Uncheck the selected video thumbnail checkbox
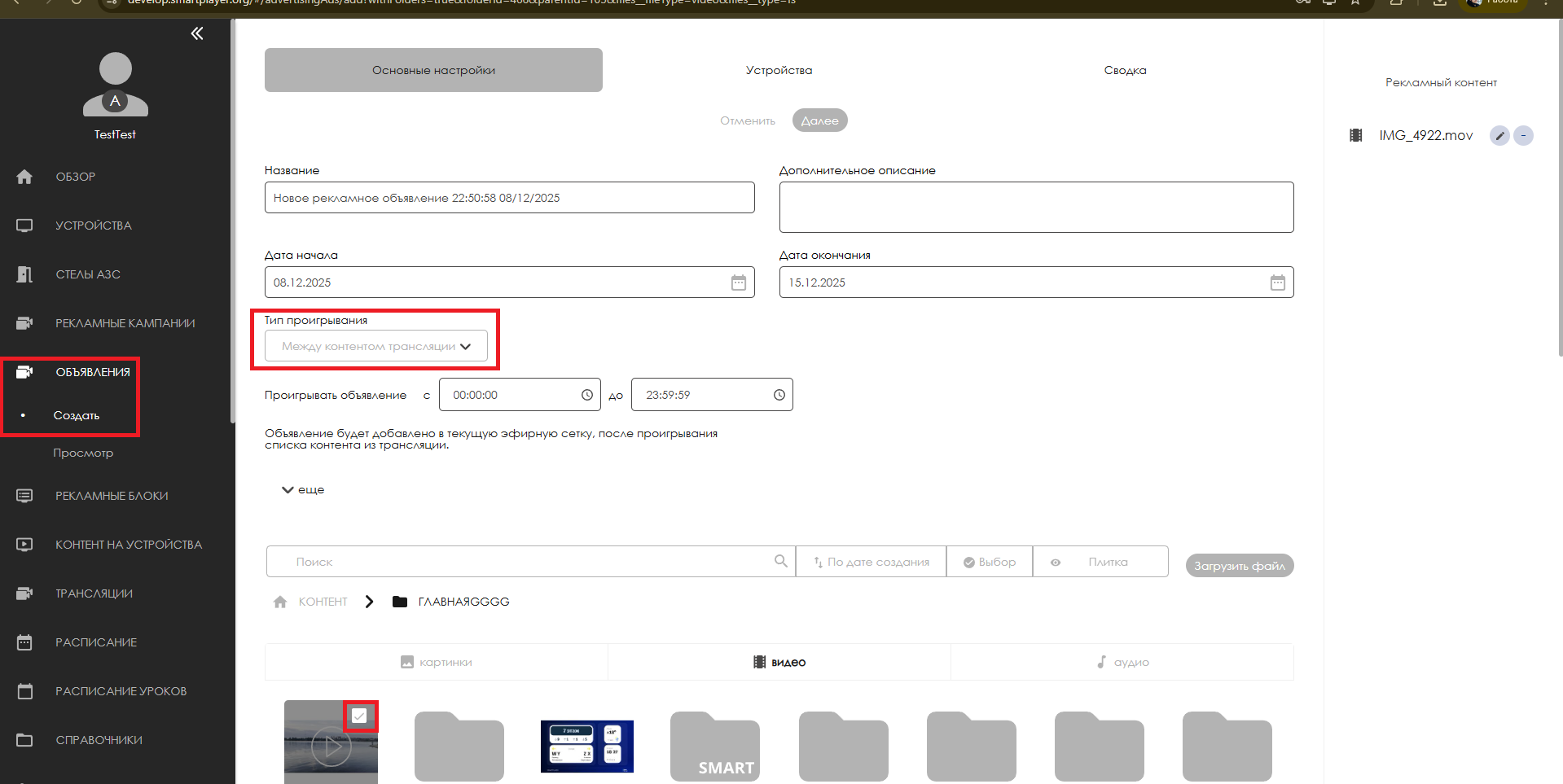This screenshot has height=784, width=1563. (359, 716)
